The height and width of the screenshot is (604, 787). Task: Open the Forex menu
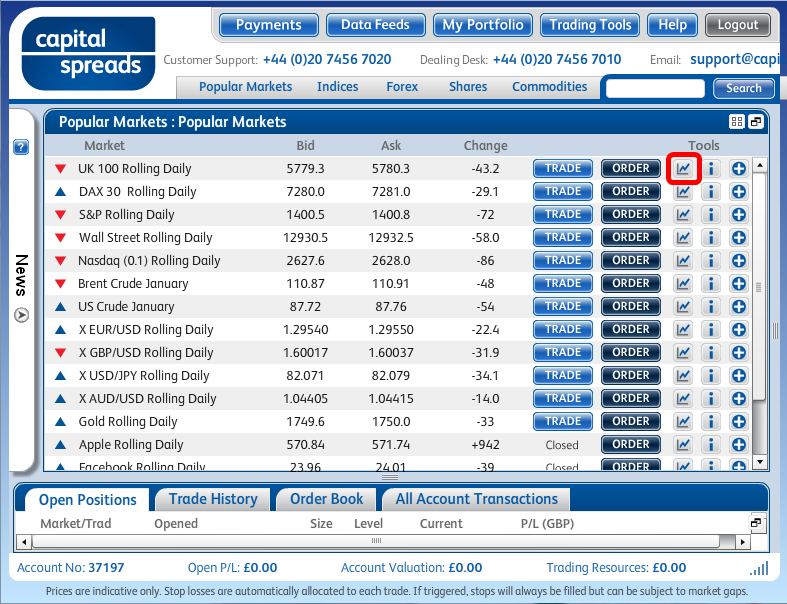coord(402,87)
